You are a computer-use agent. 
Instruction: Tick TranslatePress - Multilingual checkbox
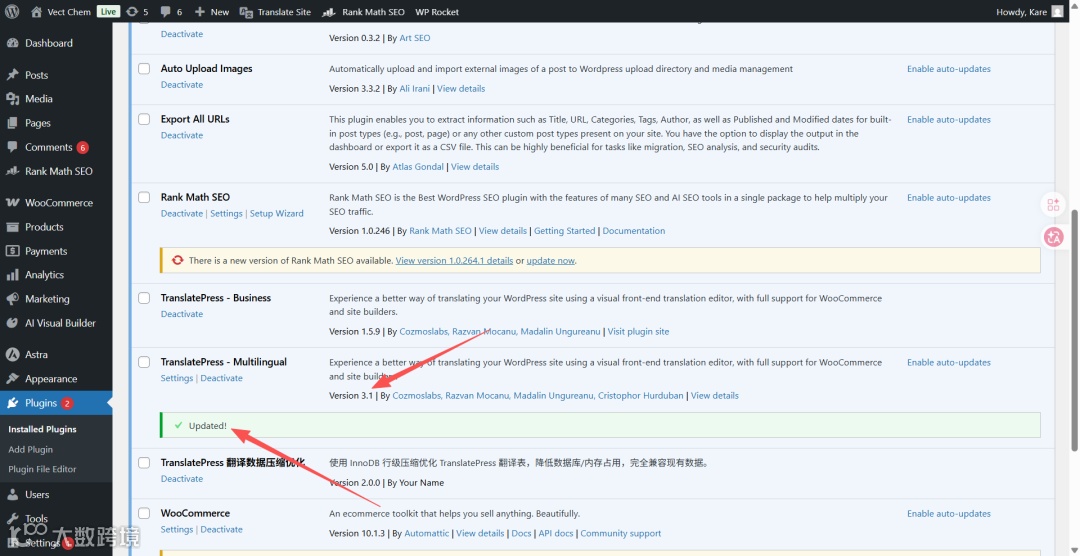click(144, 362)
